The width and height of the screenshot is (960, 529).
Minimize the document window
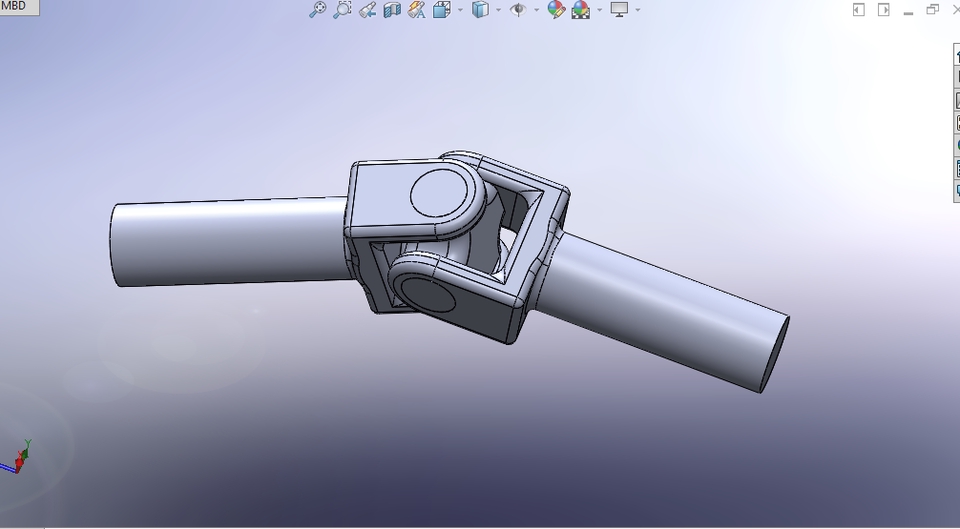pyautogui.click(x=909, y=11)
